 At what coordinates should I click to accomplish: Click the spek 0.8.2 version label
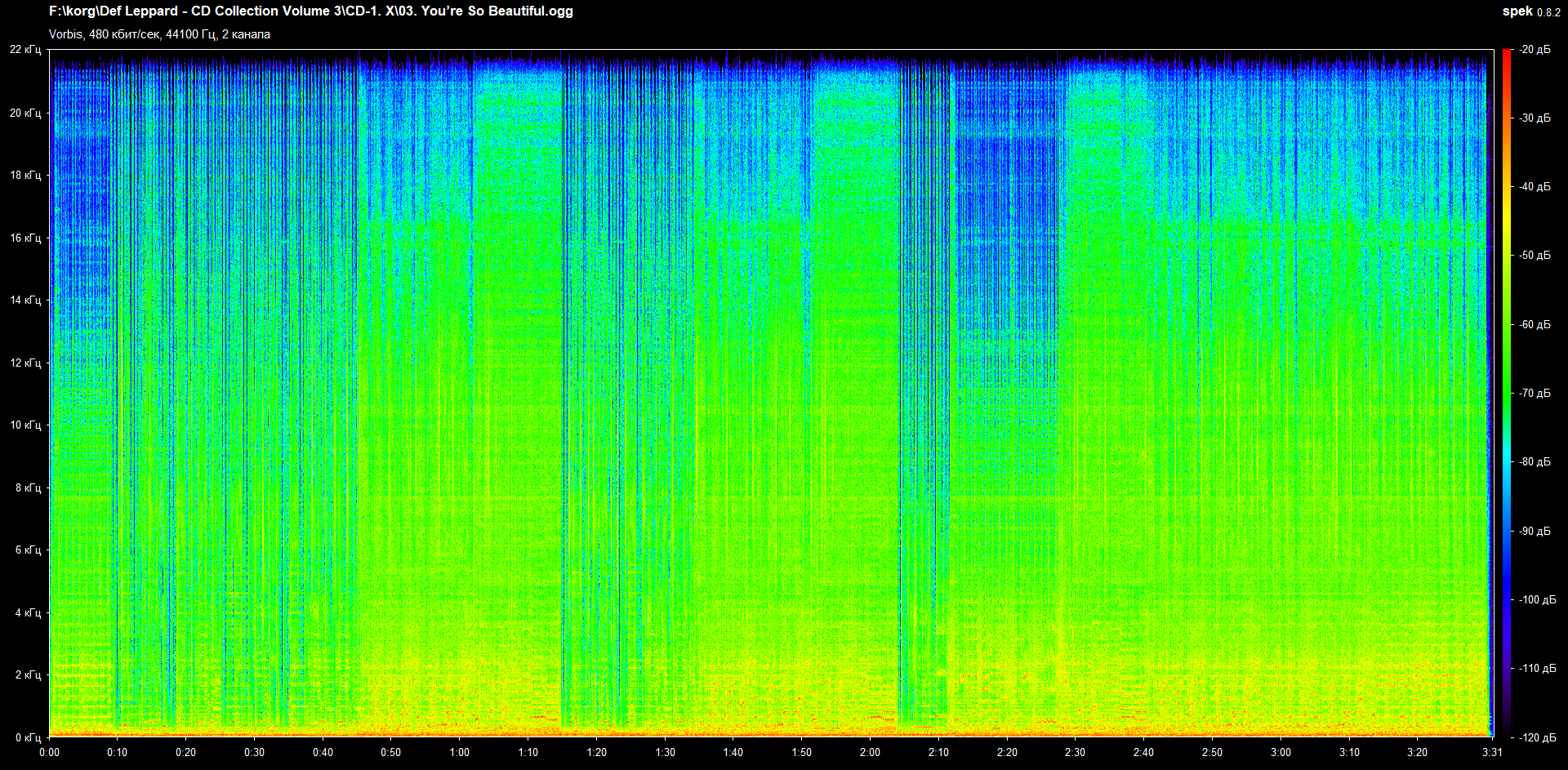[1530, 11]
